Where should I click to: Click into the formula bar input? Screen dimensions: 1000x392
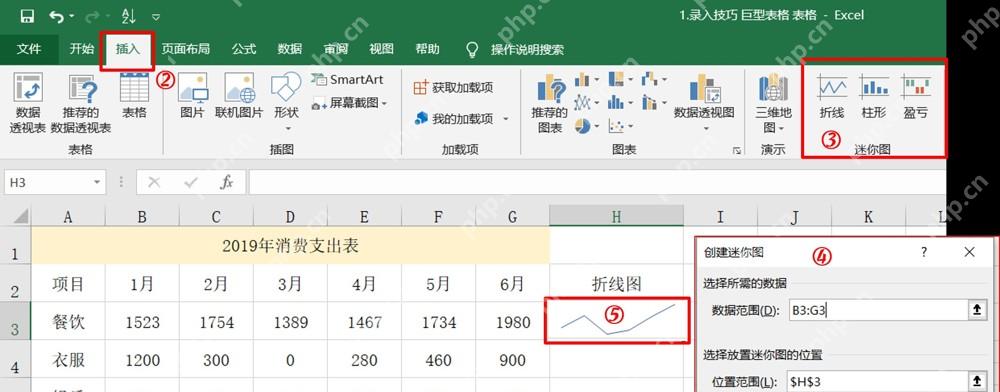point(597,183)
